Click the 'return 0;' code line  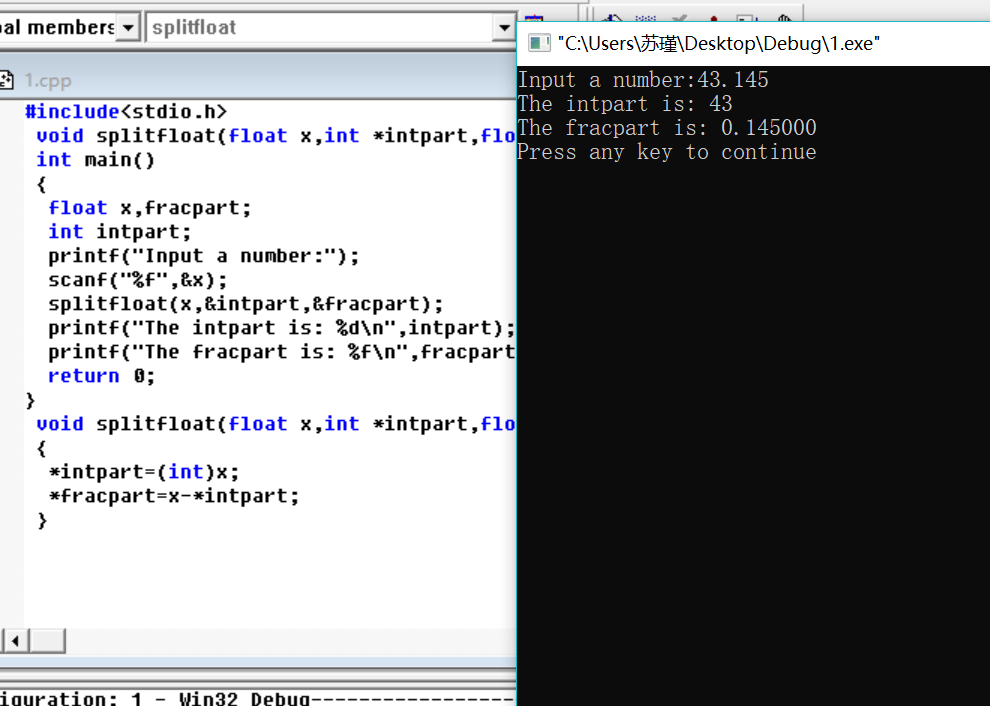101,376
